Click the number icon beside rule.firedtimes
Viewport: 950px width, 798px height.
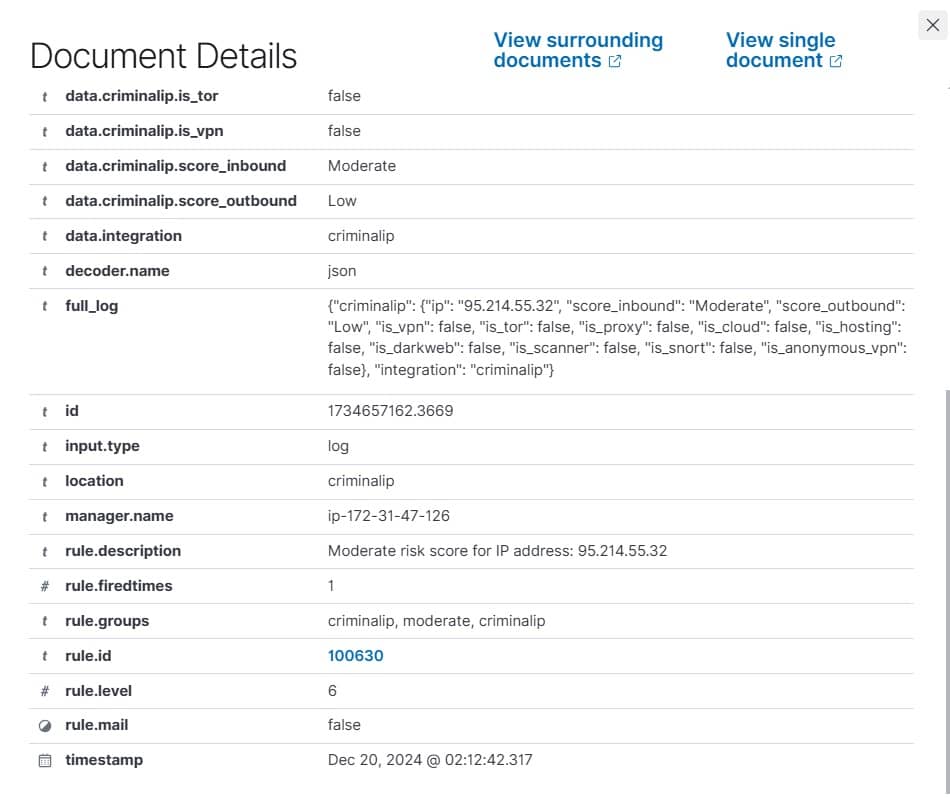click(44, 586)
